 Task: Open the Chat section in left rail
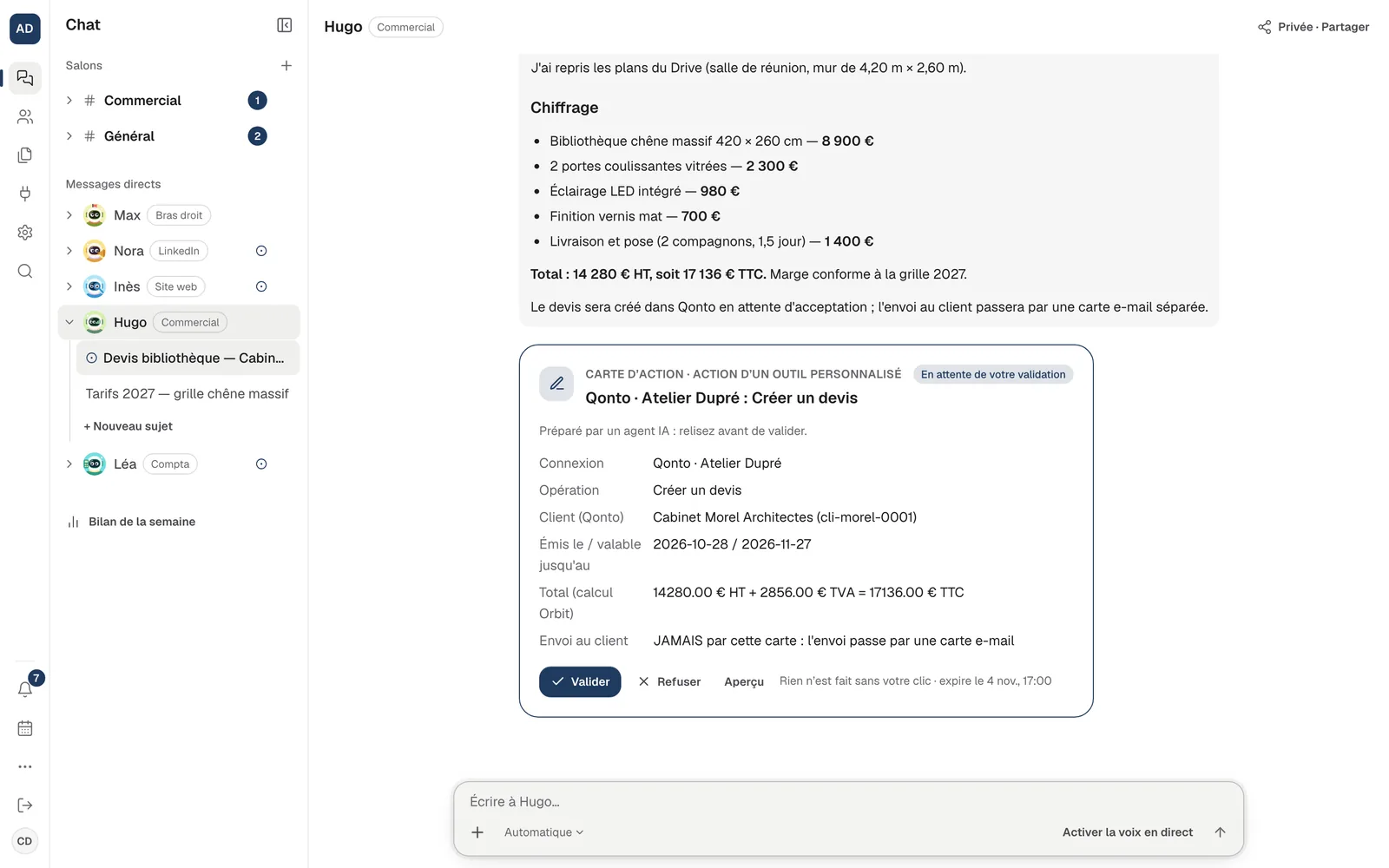click(25, 78)
